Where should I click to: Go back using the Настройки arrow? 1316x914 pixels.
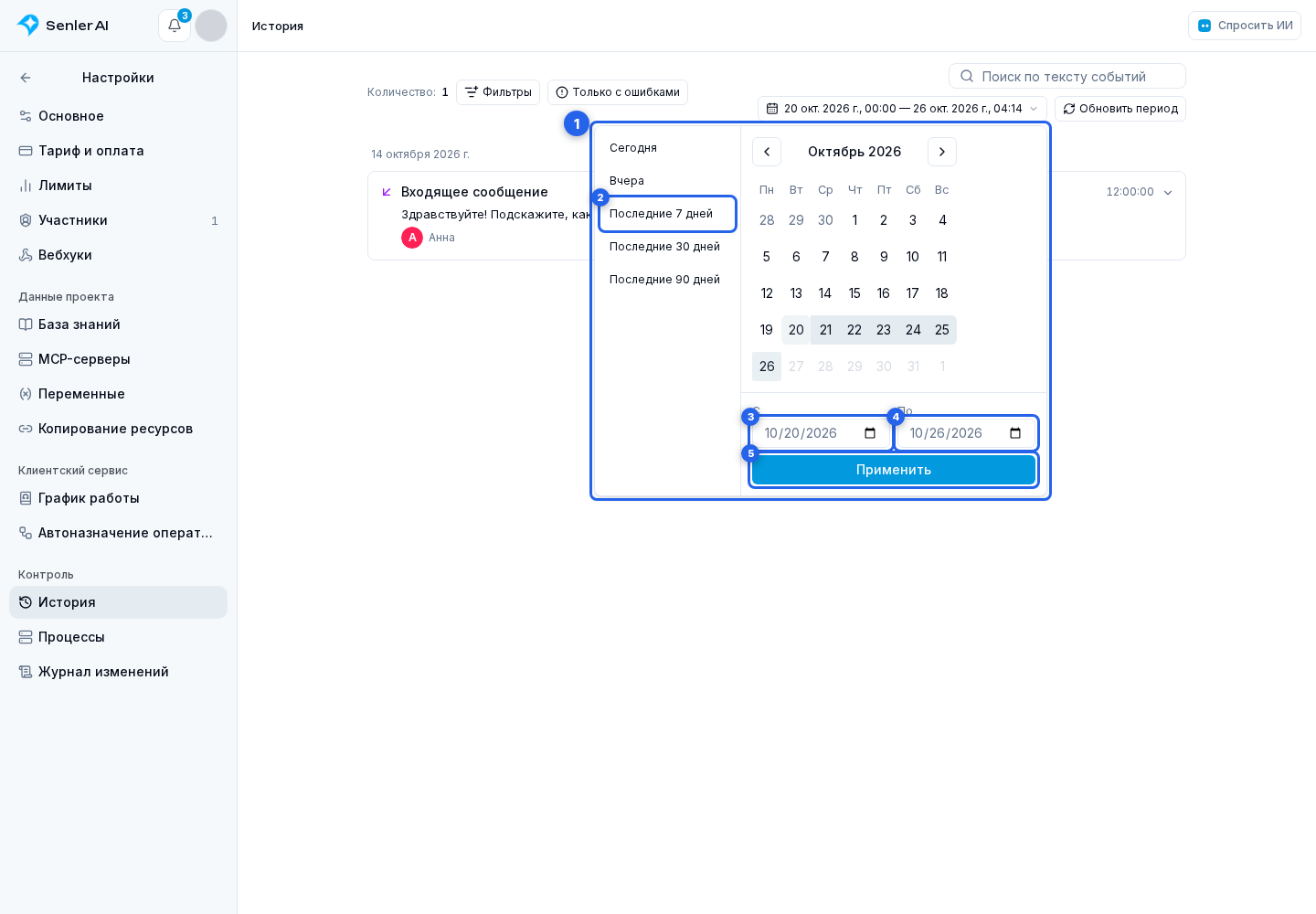coord(26,78)
